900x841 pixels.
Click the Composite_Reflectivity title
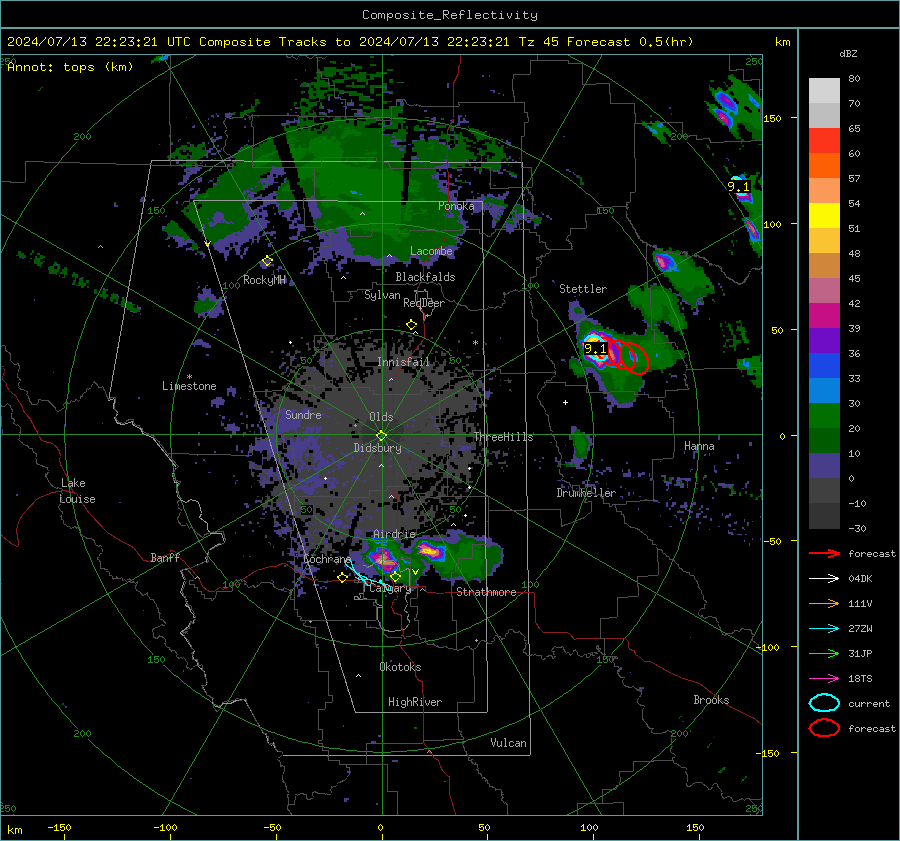pos(450,15)
